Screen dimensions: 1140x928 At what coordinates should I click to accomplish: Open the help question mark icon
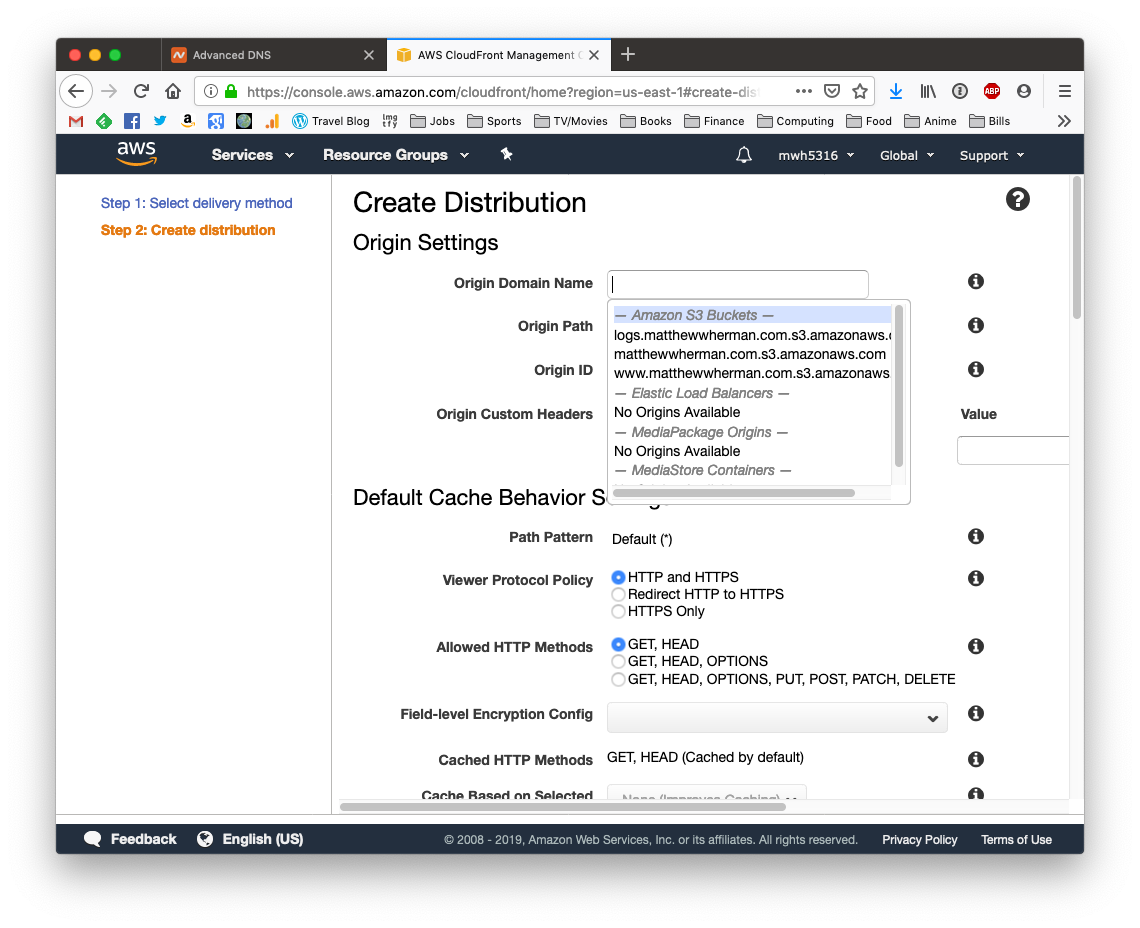[1018, 199]
